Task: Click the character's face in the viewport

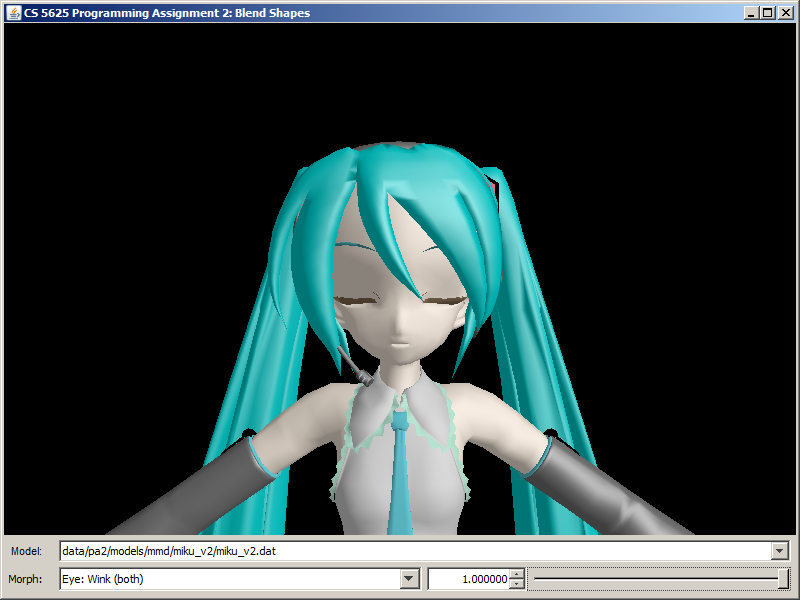Action: pos(400,310)
